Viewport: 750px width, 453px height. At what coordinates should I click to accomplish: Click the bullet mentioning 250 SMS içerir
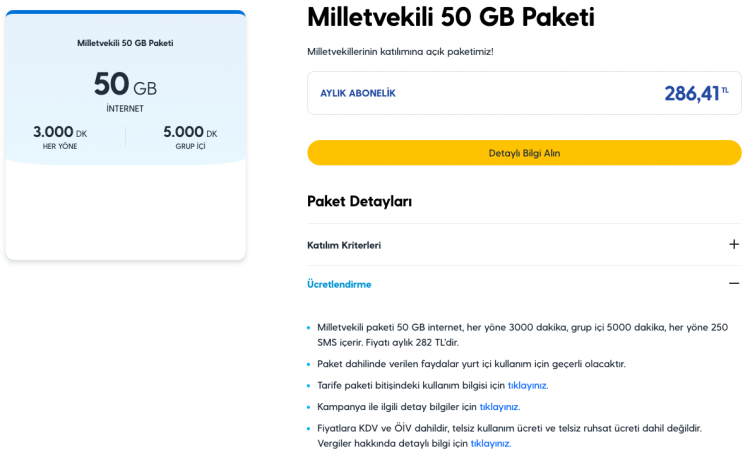pos(522,334)
